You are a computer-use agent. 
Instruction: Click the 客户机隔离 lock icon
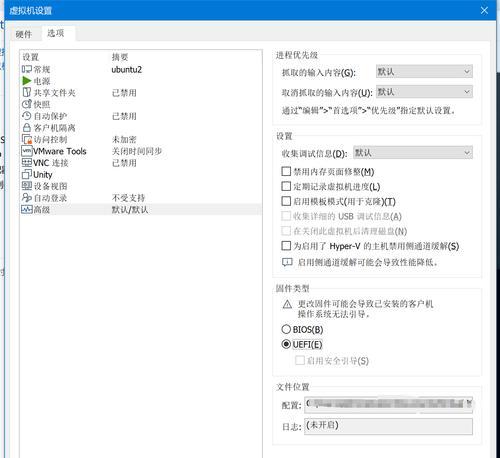[x=27, y=128]
